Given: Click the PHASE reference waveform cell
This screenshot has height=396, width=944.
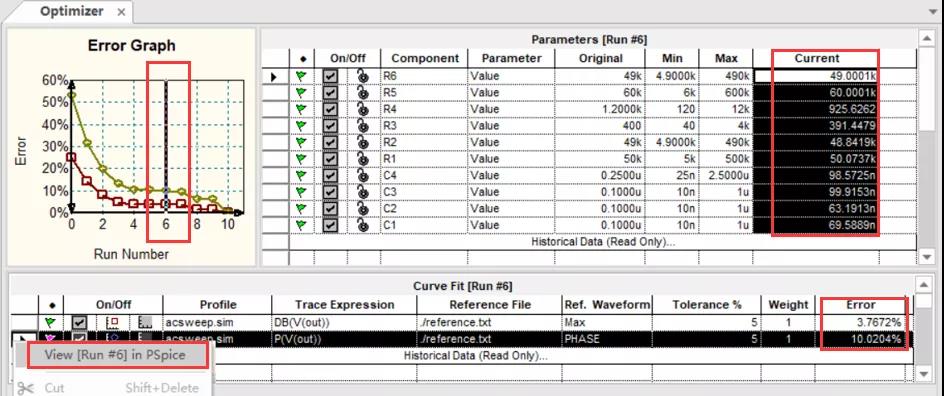Looking at the screenshot, I should click(x=607, y=339).
